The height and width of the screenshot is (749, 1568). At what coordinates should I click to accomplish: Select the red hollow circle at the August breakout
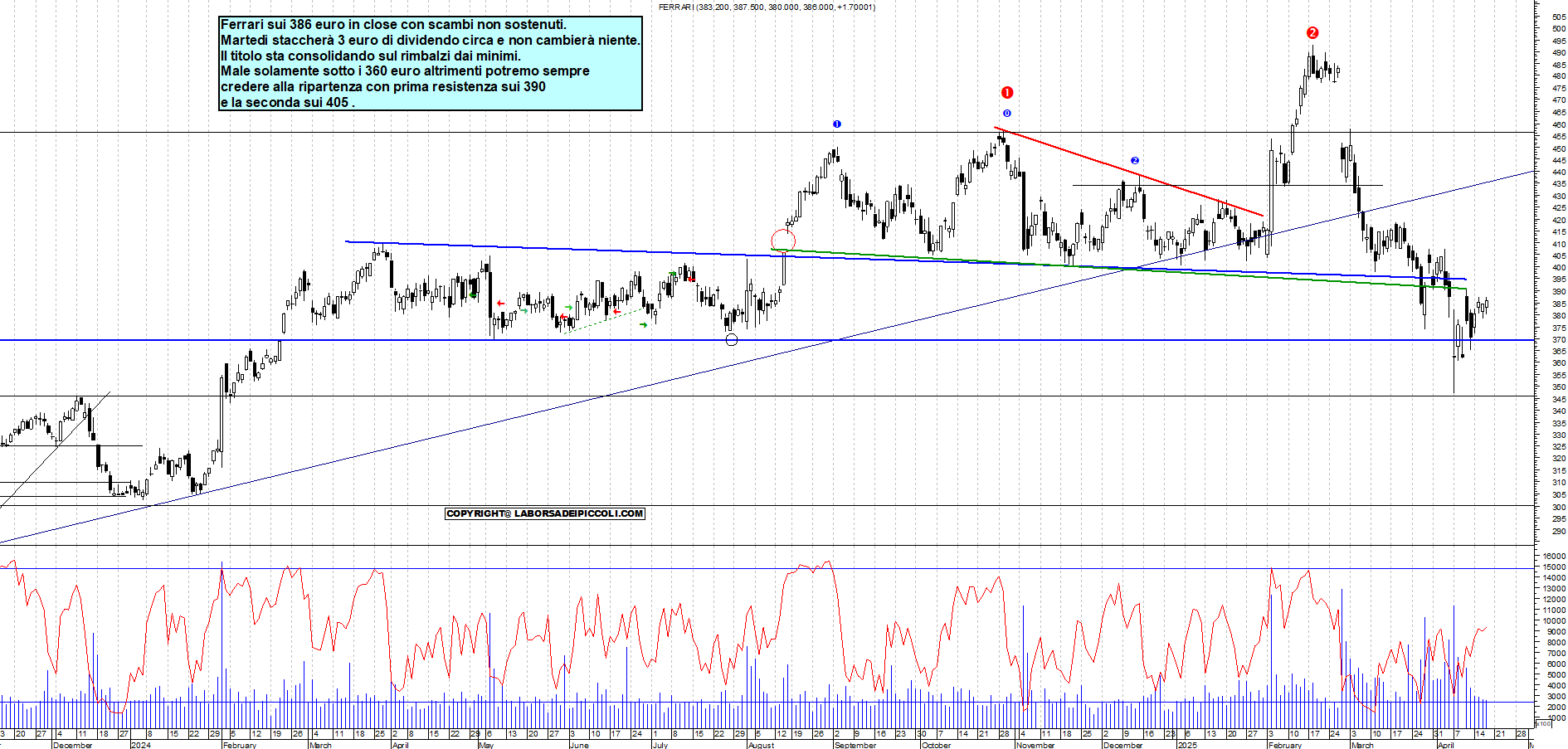coord(784,241)
